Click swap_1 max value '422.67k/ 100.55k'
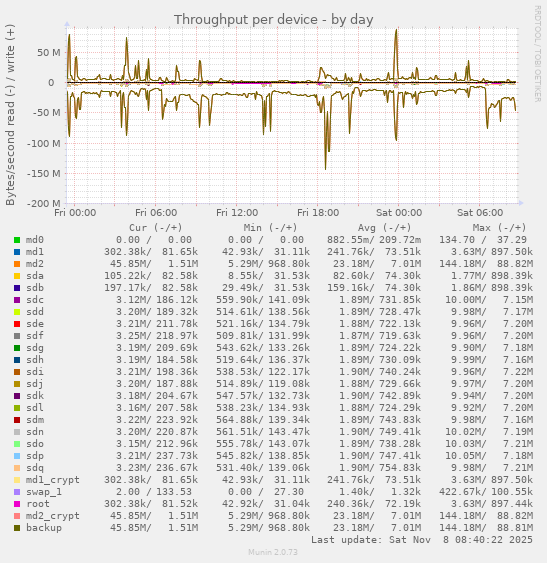Image resolution: width=547 pixels, height=563 pixels. tap(486, 492)
